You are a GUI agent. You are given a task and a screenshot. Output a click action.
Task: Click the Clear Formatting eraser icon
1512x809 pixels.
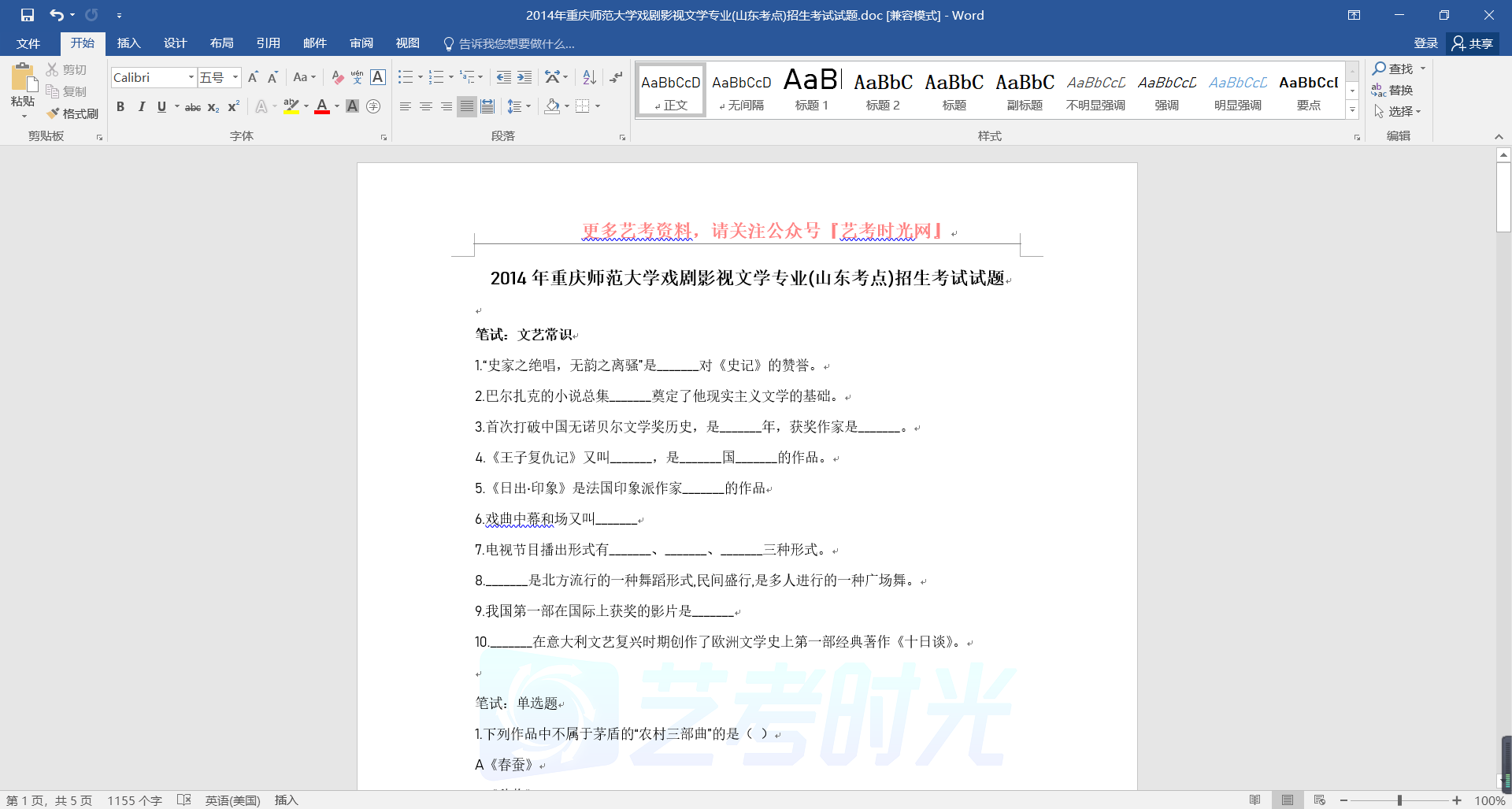pos(337,77)
